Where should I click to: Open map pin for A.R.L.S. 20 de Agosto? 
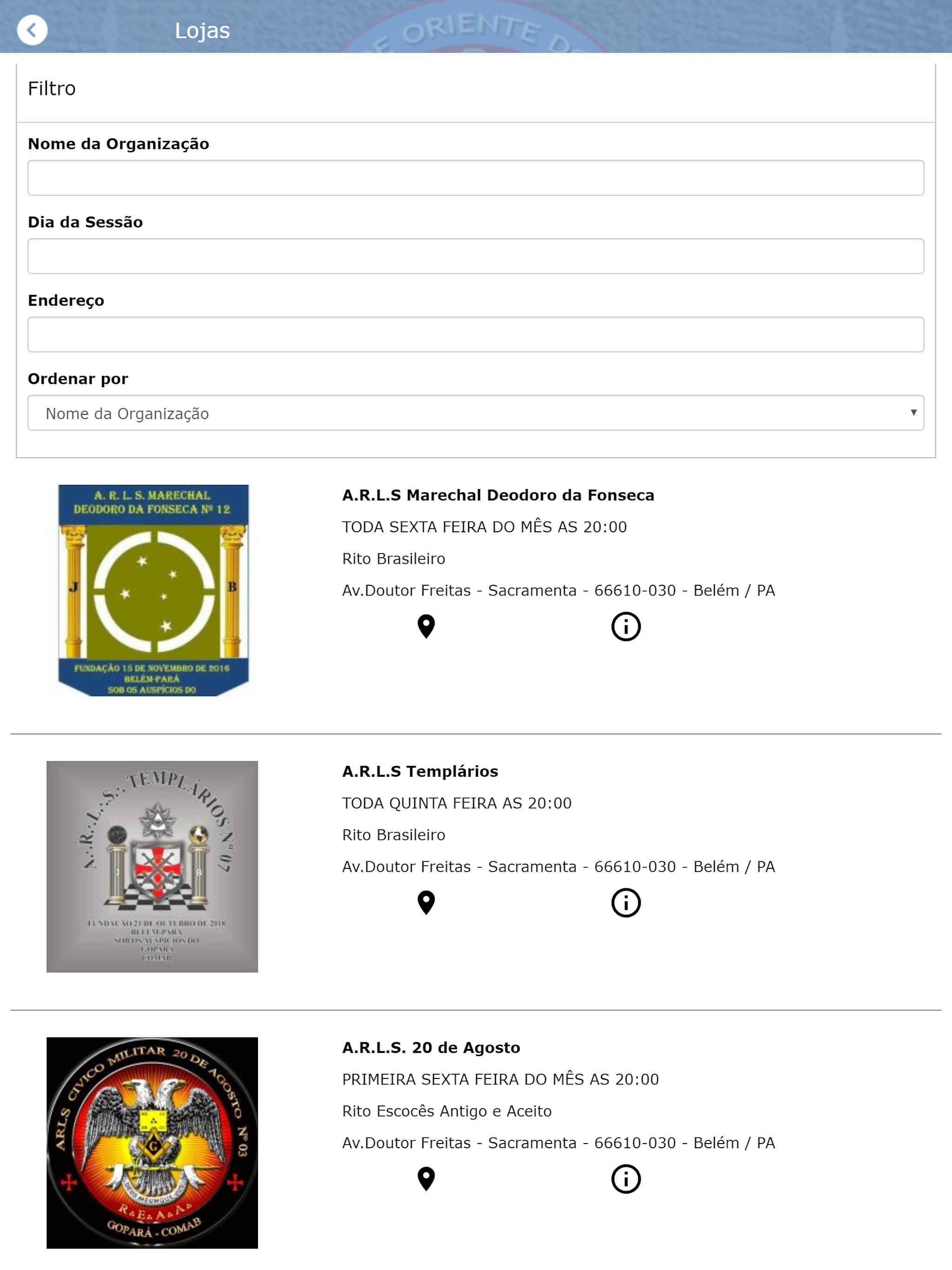[426, 1179]
